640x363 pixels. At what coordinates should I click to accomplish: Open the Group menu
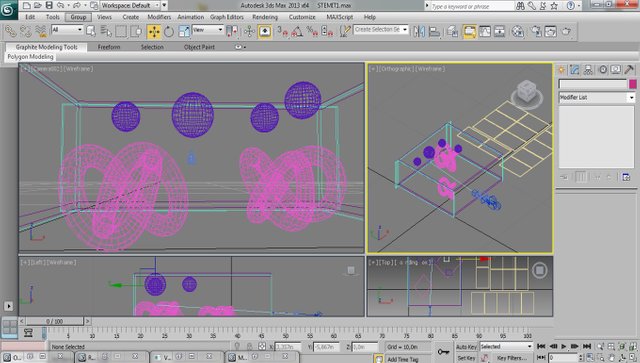click(78, 17)
